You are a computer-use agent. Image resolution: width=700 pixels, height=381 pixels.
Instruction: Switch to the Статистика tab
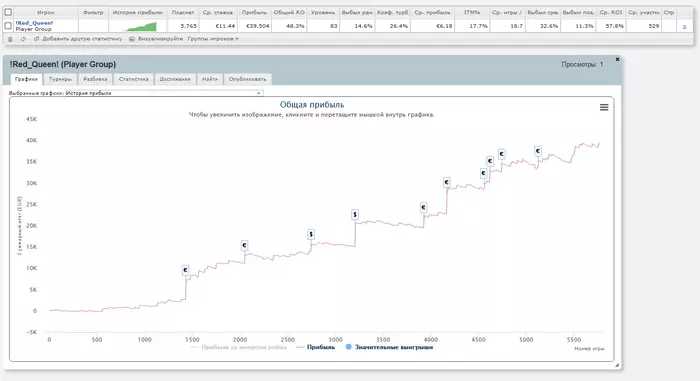[133, 79]
